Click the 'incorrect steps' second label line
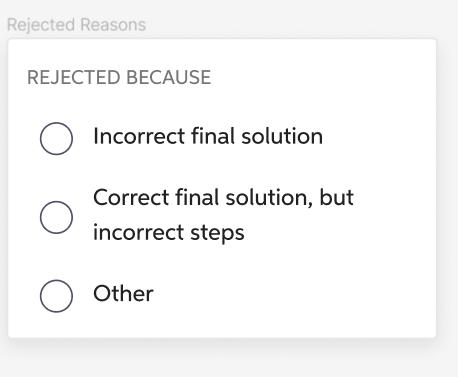Screen dimensions: 458x377 pyautogui.click(x=169, y=232)
